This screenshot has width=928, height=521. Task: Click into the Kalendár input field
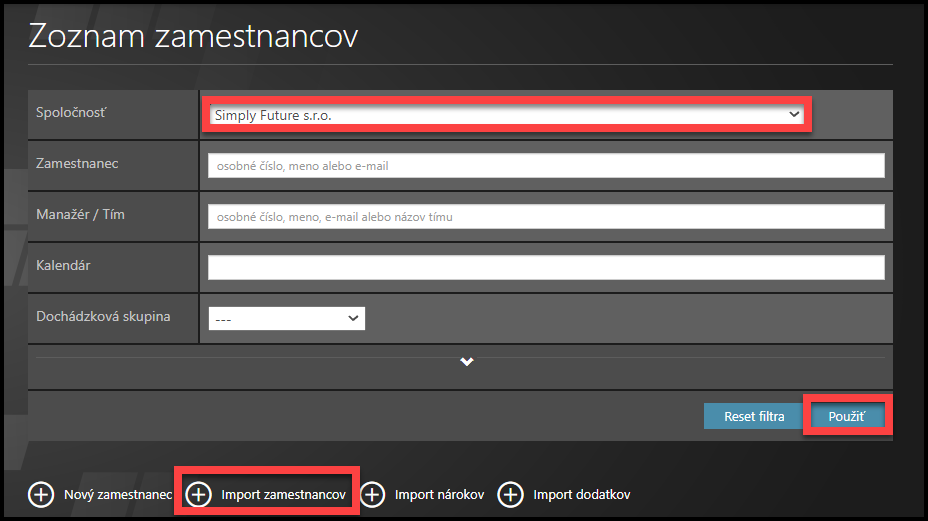point(546,267)
